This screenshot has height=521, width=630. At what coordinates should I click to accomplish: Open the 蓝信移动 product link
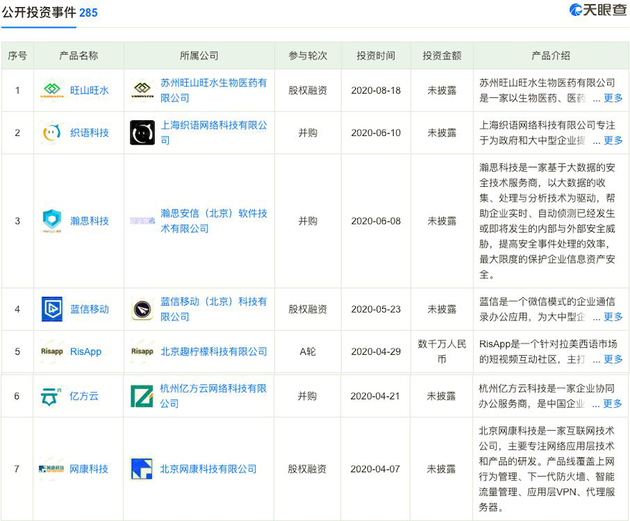[x=89, y=309]
